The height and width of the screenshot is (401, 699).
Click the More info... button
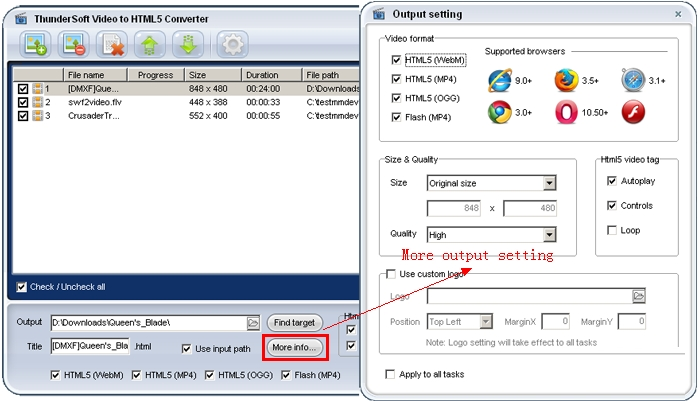coord(294,348)
